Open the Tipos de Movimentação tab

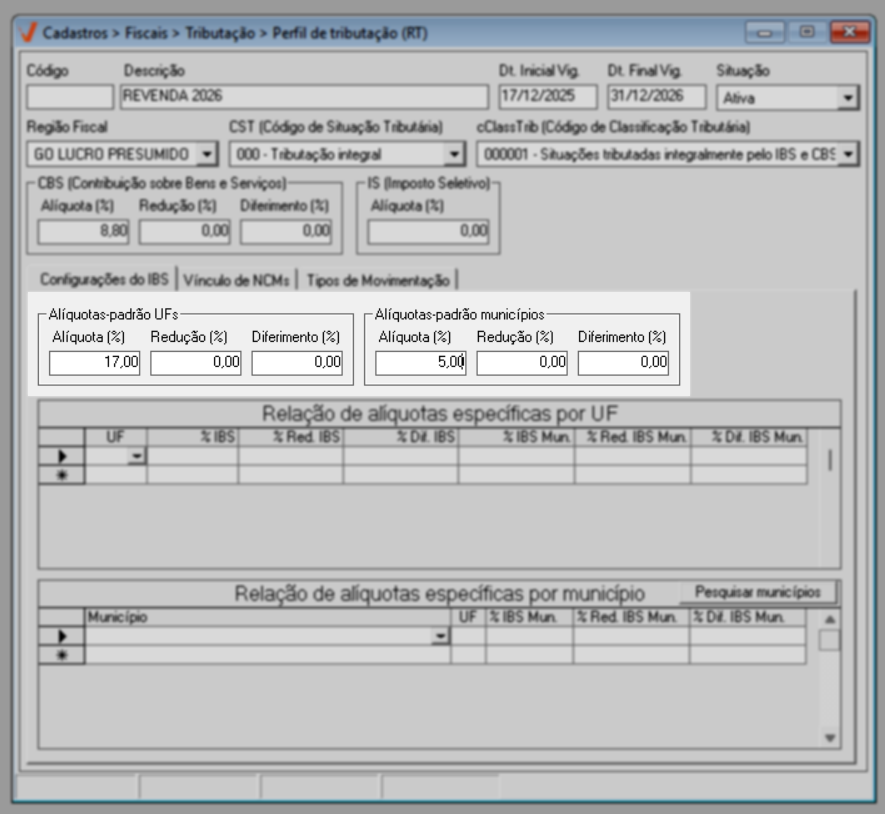378,280
